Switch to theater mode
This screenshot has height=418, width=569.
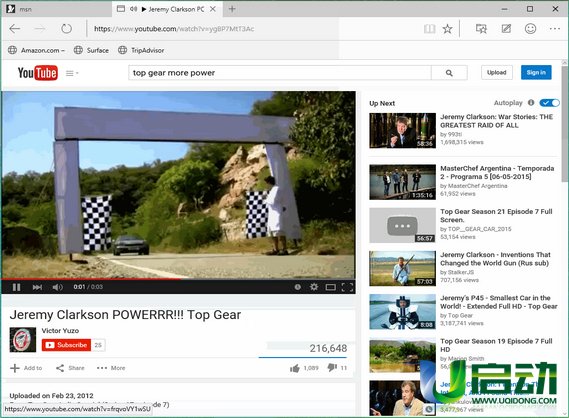pyautogui.click(x=331, y=287)
